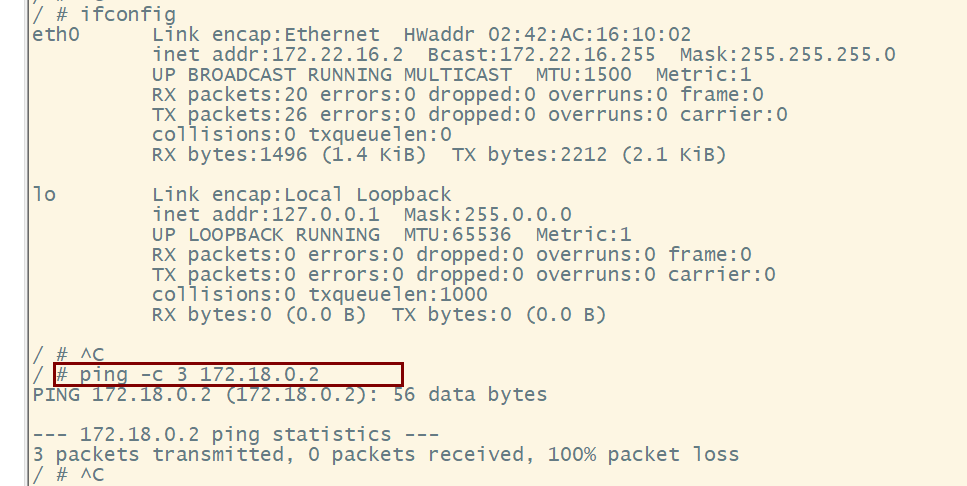The height and width of the screenshot is (486, 967).
Task: Click TX bytes:2212 (2.1 KiB)
Action: click(589, 154)
